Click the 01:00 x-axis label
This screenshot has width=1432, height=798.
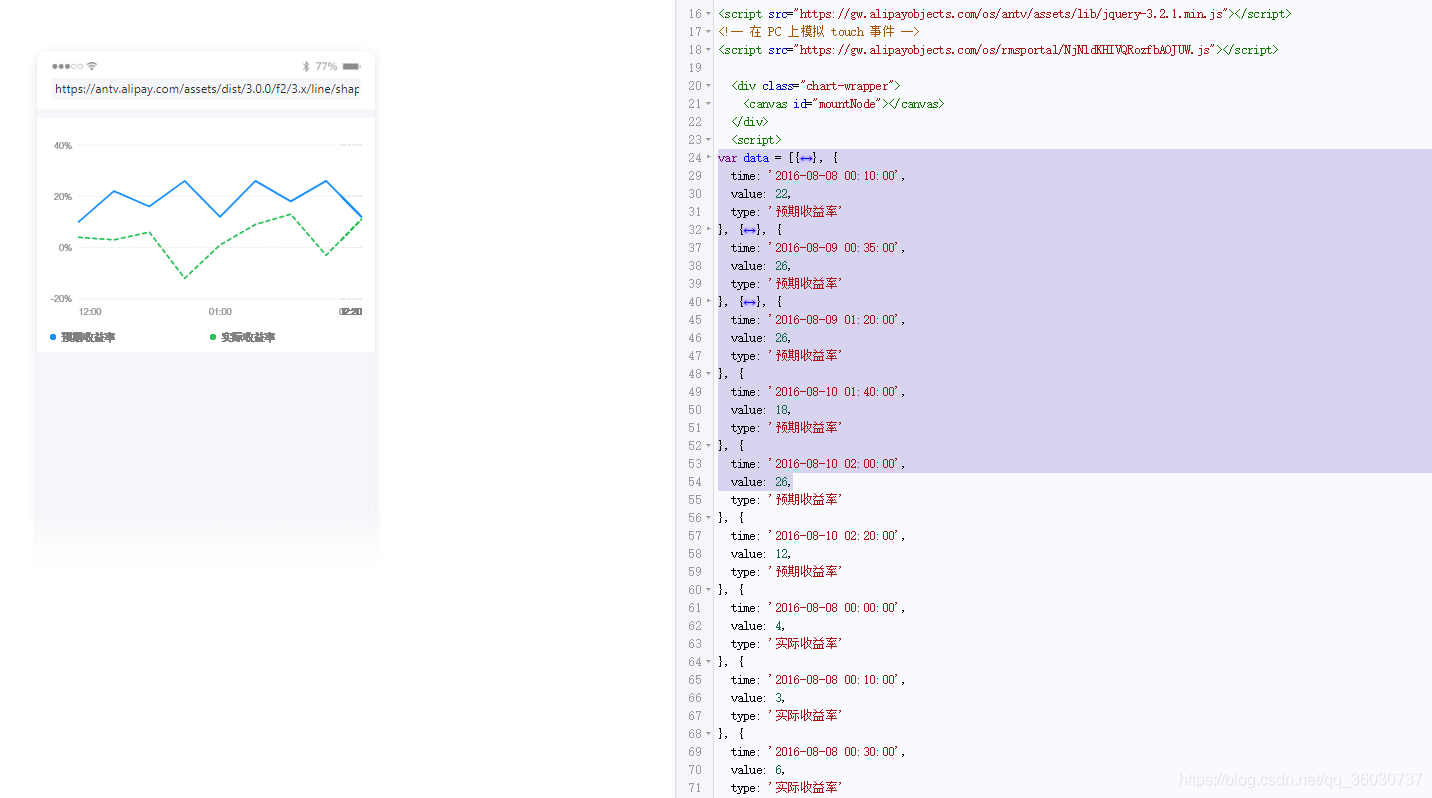220,312
